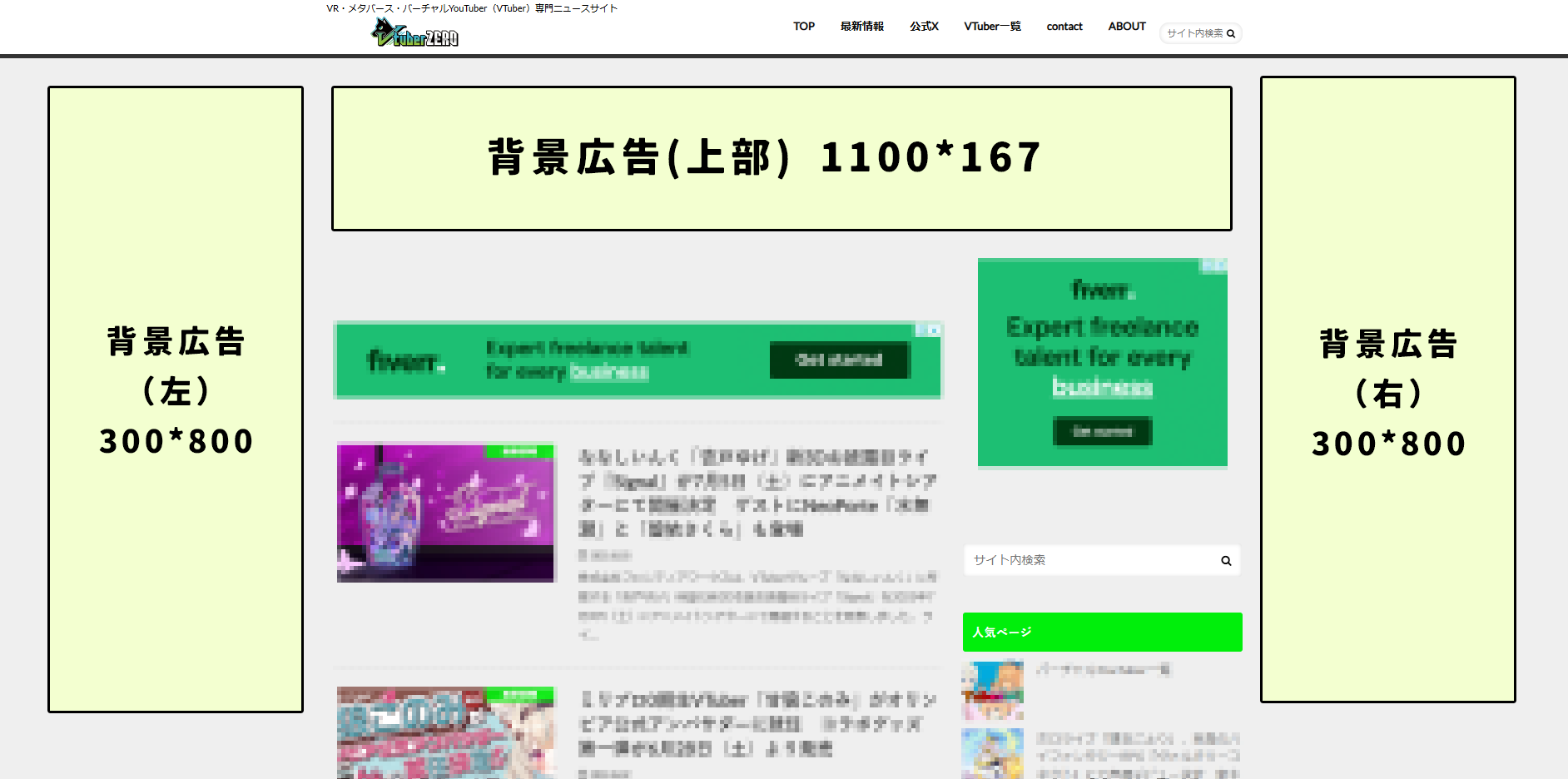This screenshot has width=1568, height=779.
Task: Close the horizontal fiverr banner ad
Action: click(935, 330)
